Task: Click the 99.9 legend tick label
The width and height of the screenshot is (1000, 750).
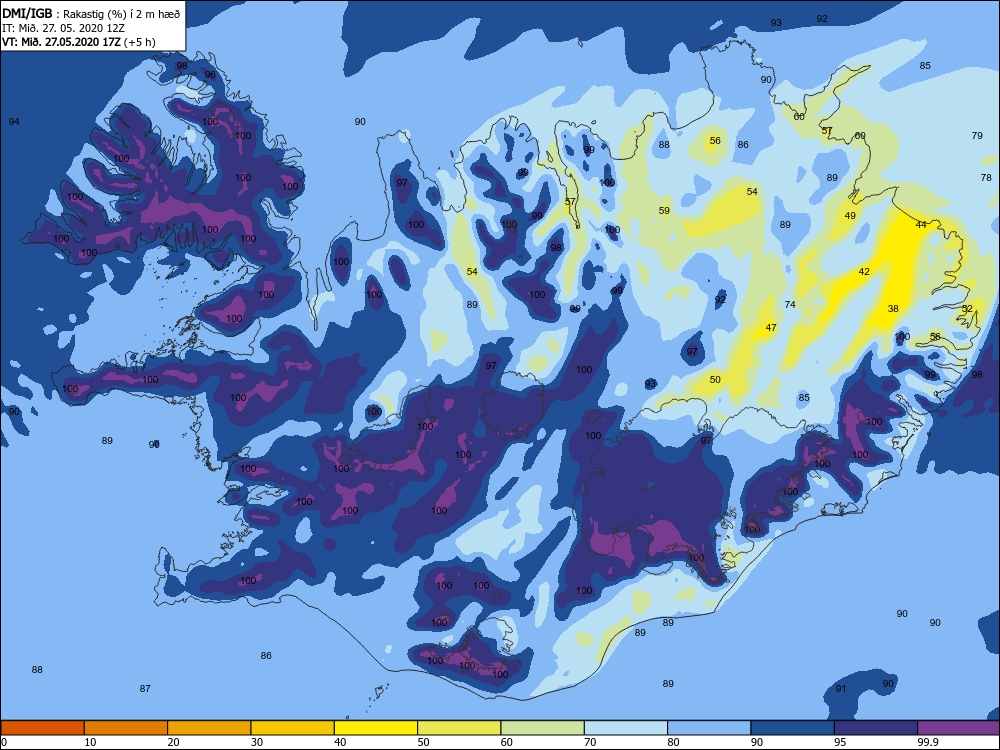Action: click(927, 742)
